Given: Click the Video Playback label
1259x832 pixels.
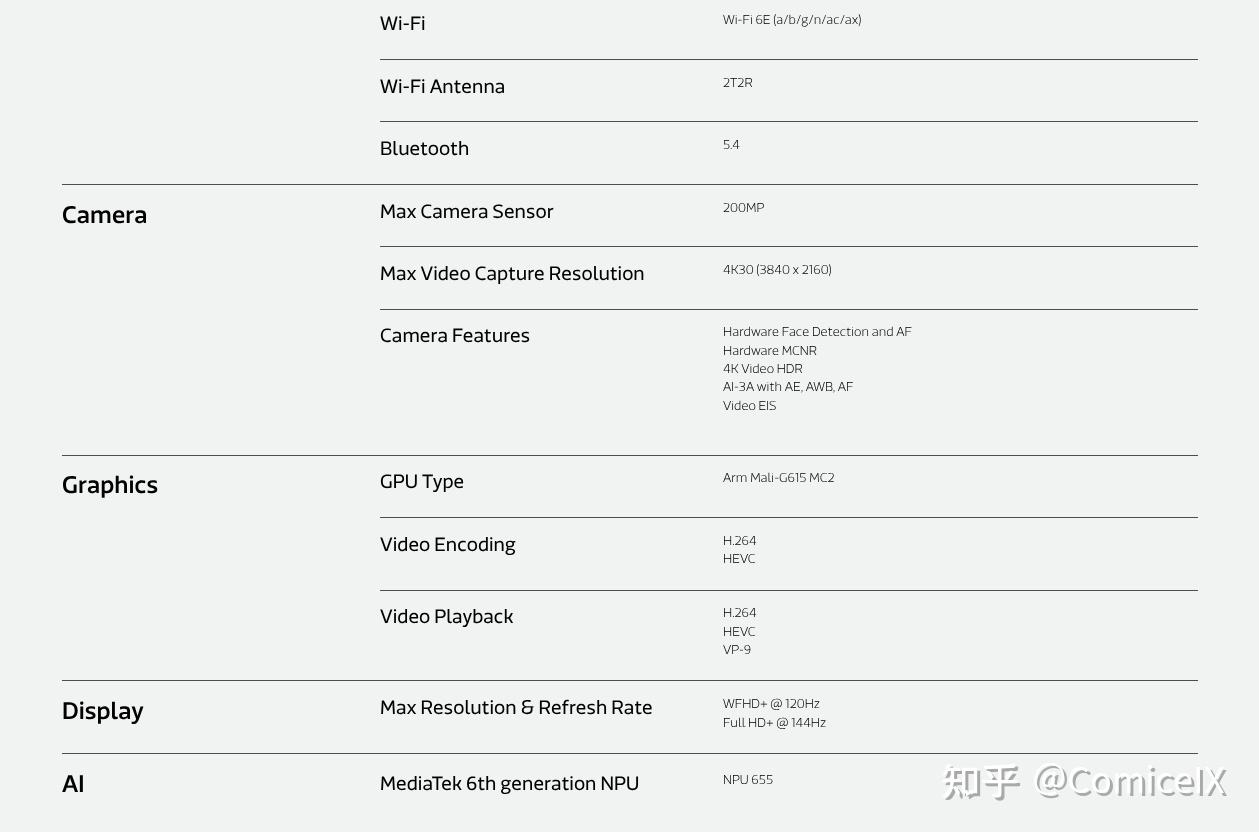Looking at the screenshot, I should tap(446, 616).
